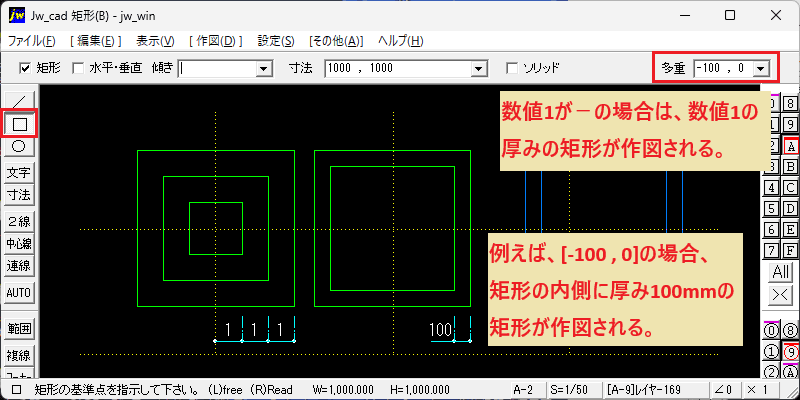Select the circle drawing tool
This screenshot has width=800, height=400.
[18, 147]
